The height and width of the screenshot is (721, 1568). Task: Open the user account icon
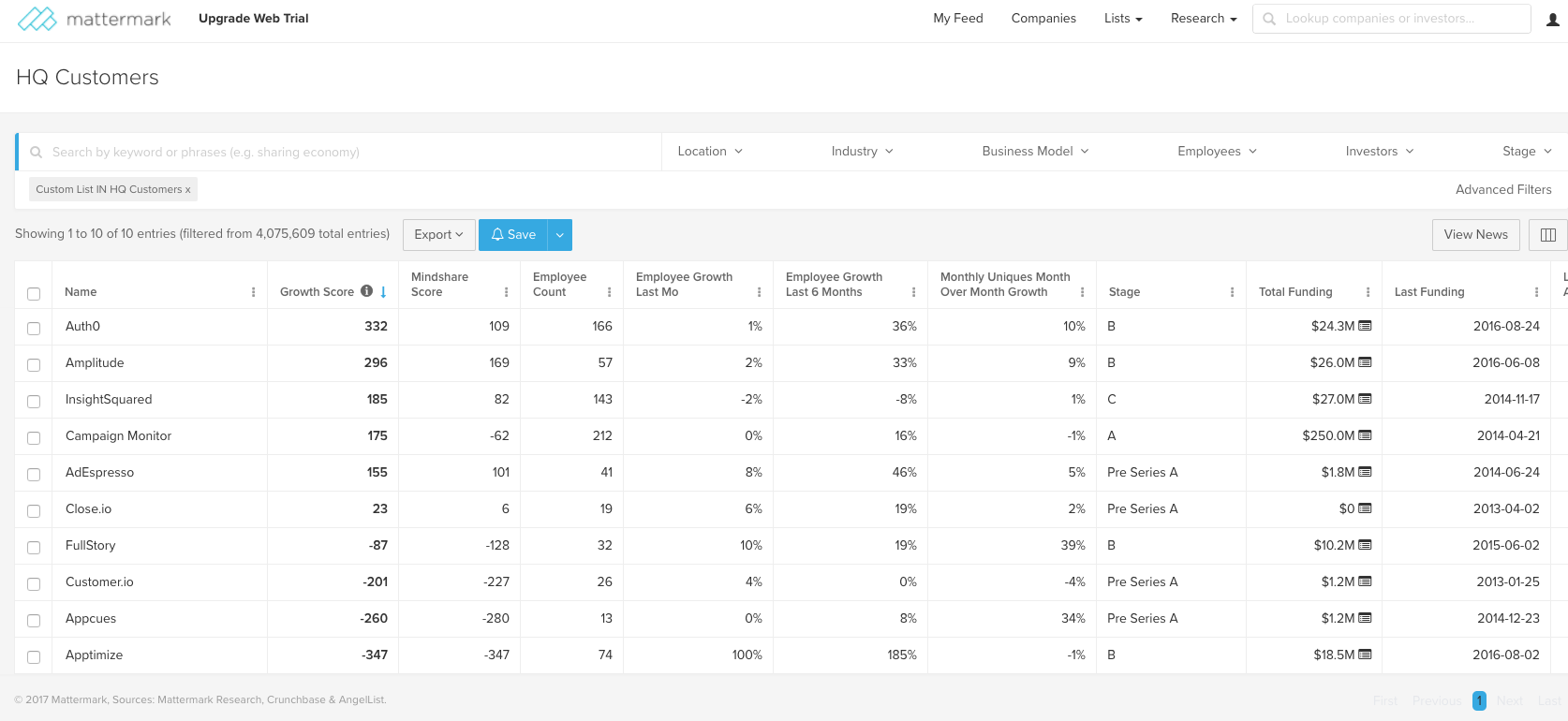click(x=1552, y=19)
